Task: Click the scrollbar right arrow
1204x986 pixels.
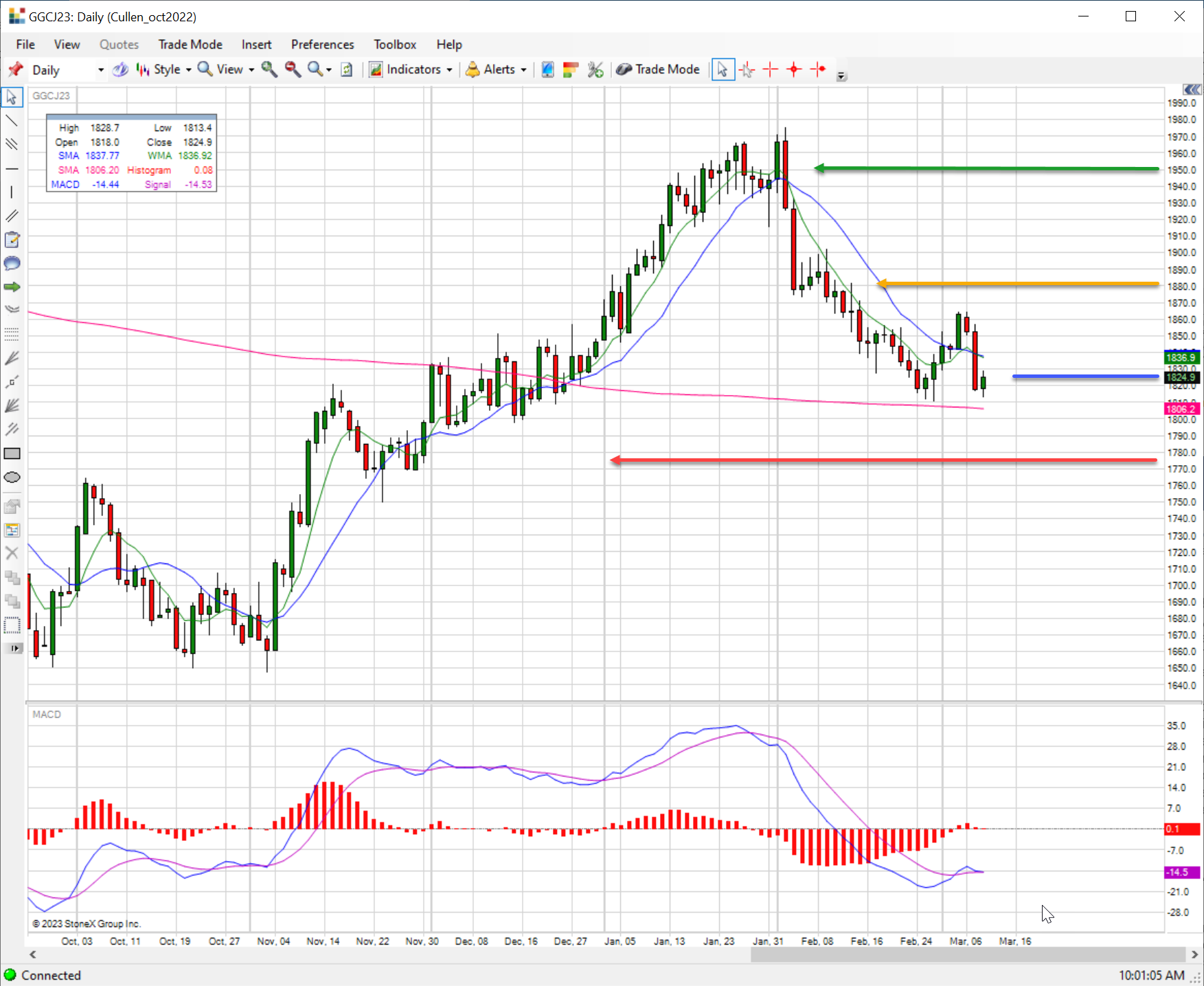Action: [x=1194, y=954]
